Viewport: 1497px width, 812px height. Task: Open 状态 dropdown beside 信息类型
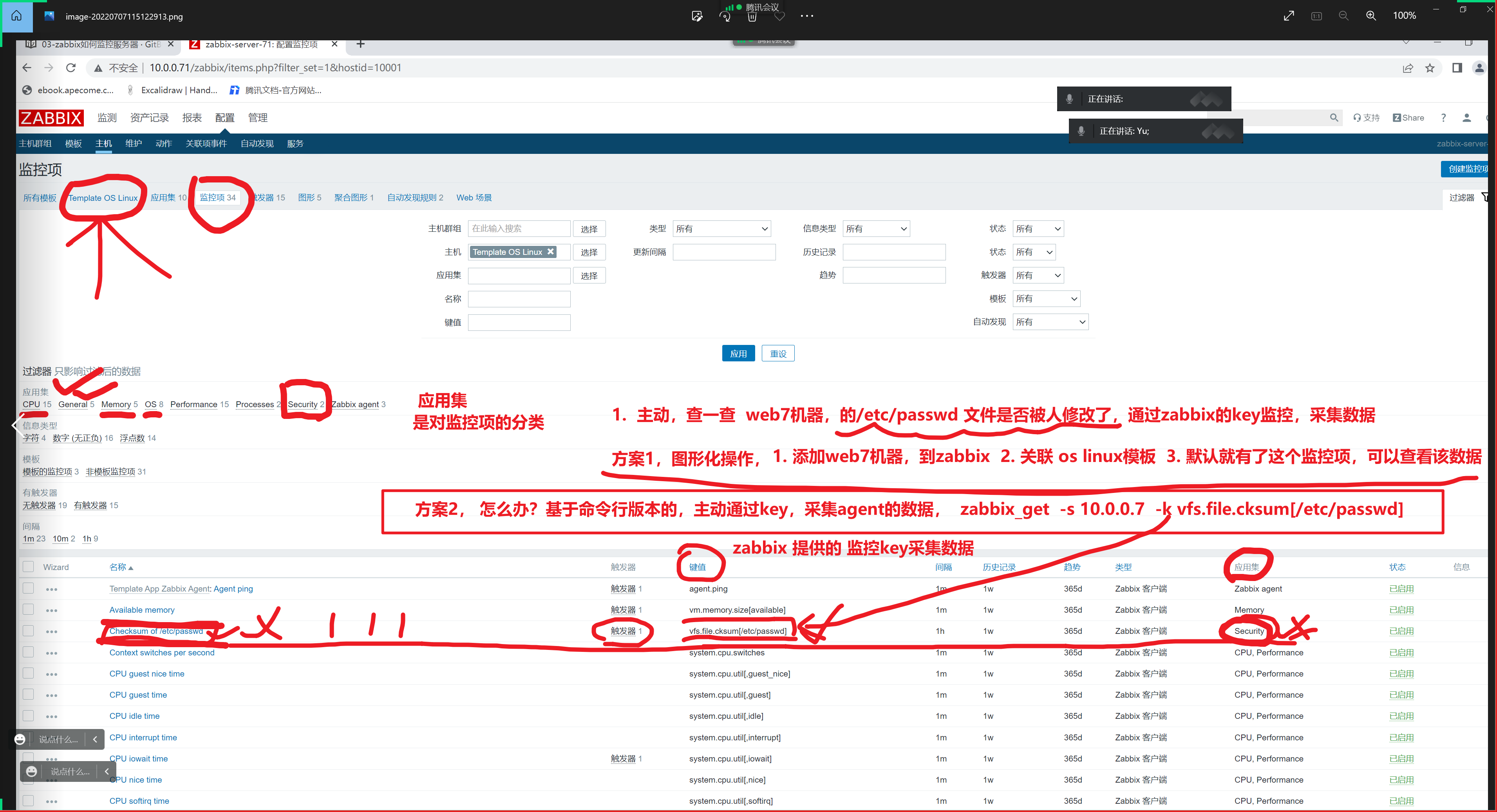click(1038, 229)
